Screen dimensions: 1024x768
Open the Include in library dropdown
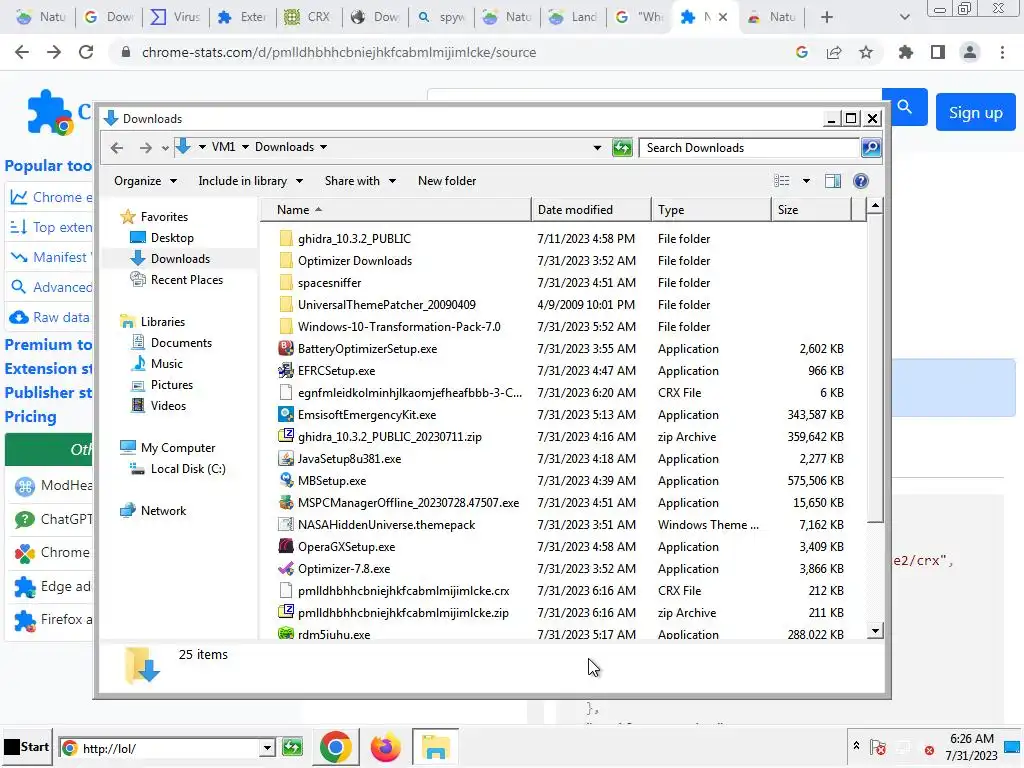250,181
